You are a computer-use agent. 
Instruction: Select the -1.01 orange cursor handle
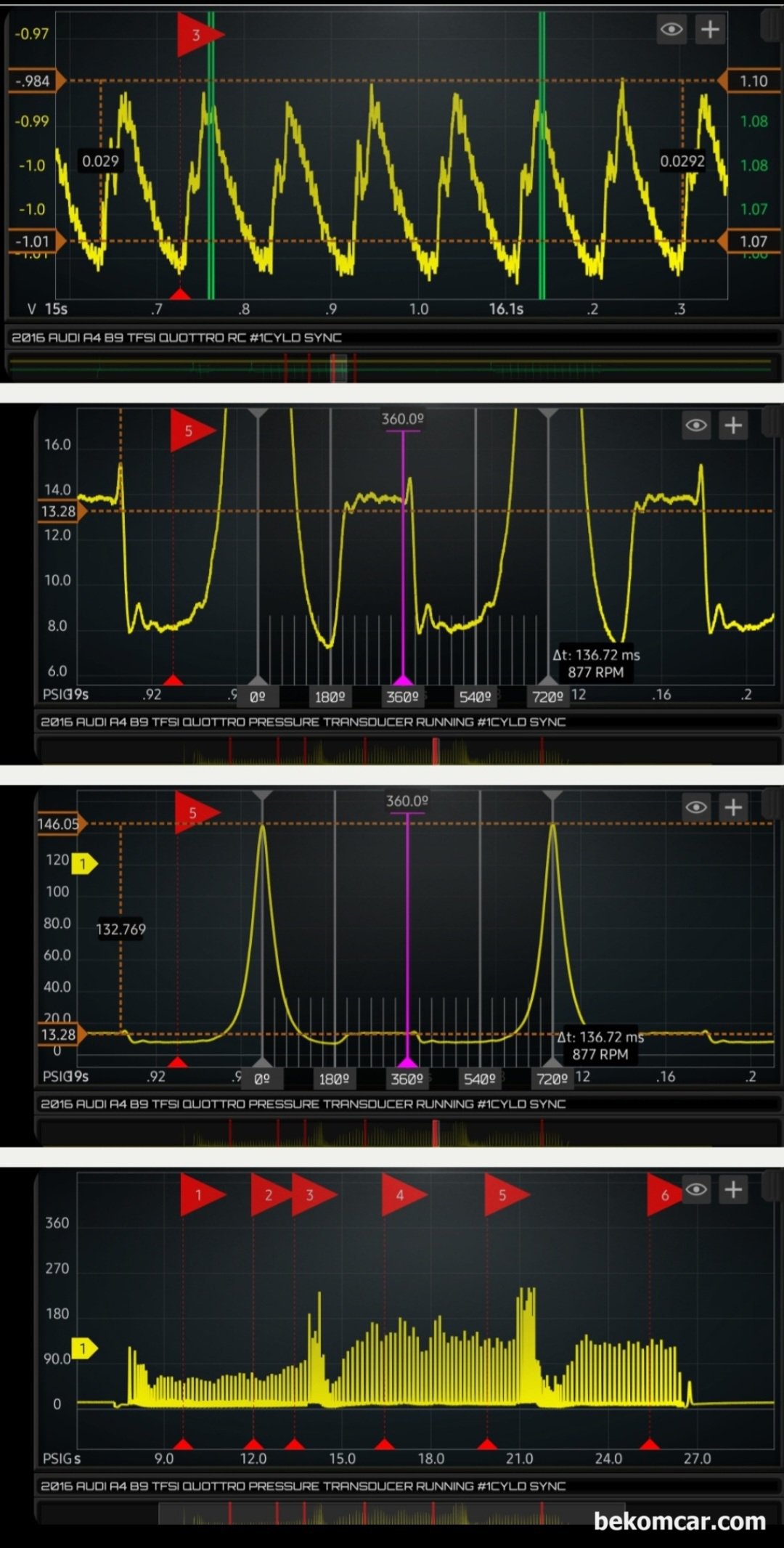coord(36,241)
